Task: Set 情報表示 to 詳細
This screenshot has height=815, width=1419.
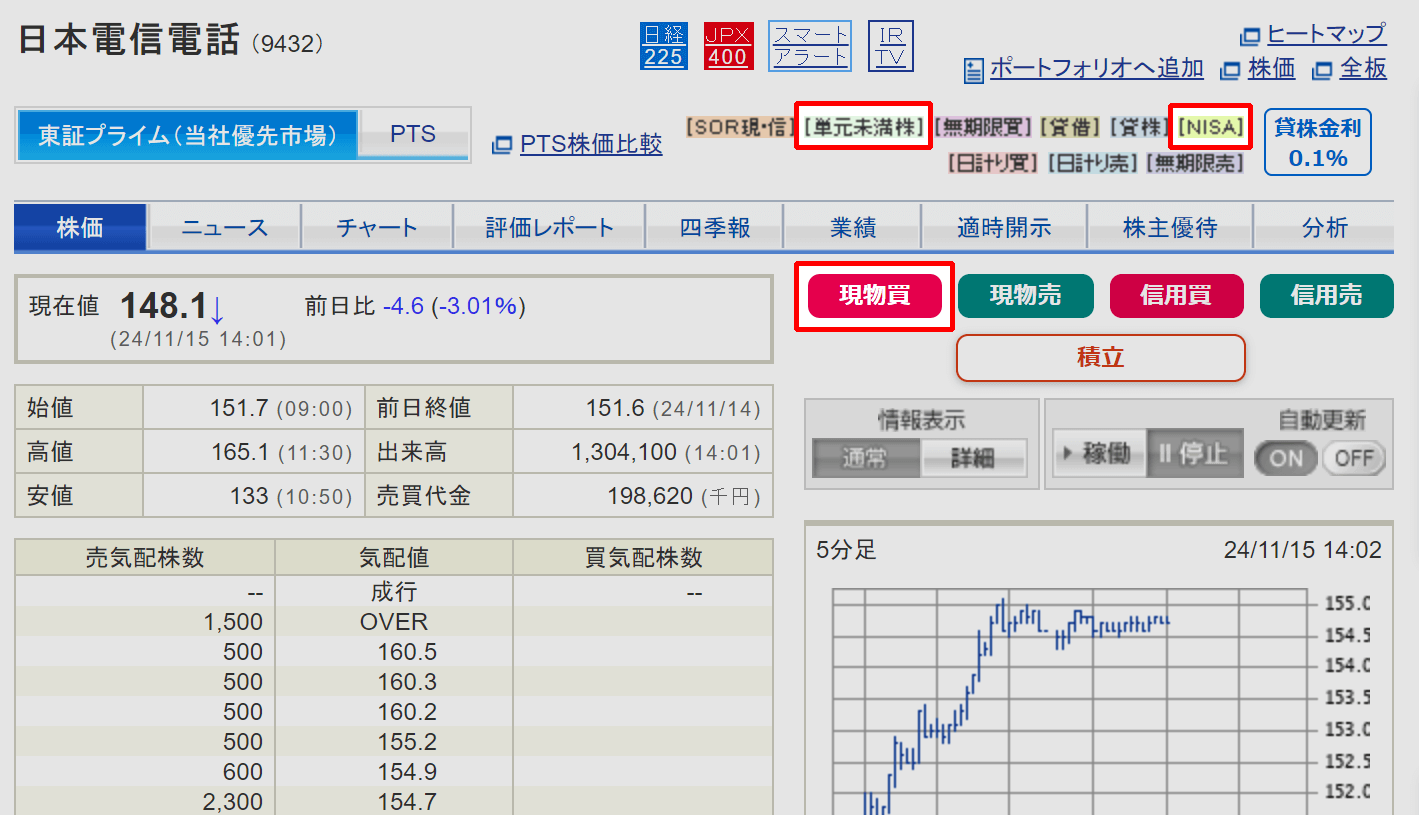Action: click(972, 459)
